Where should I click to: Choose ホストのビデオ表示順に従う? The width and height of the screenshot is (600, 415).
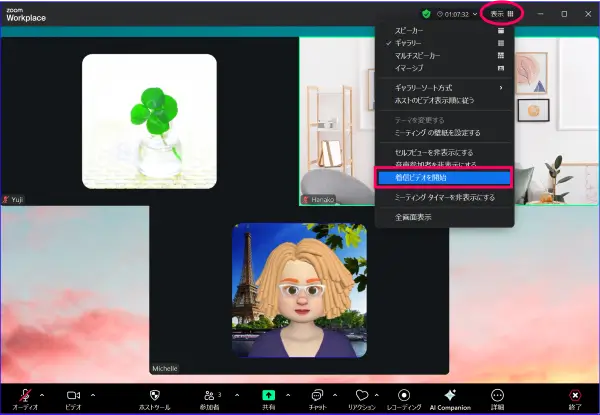[x=445, y=100]
